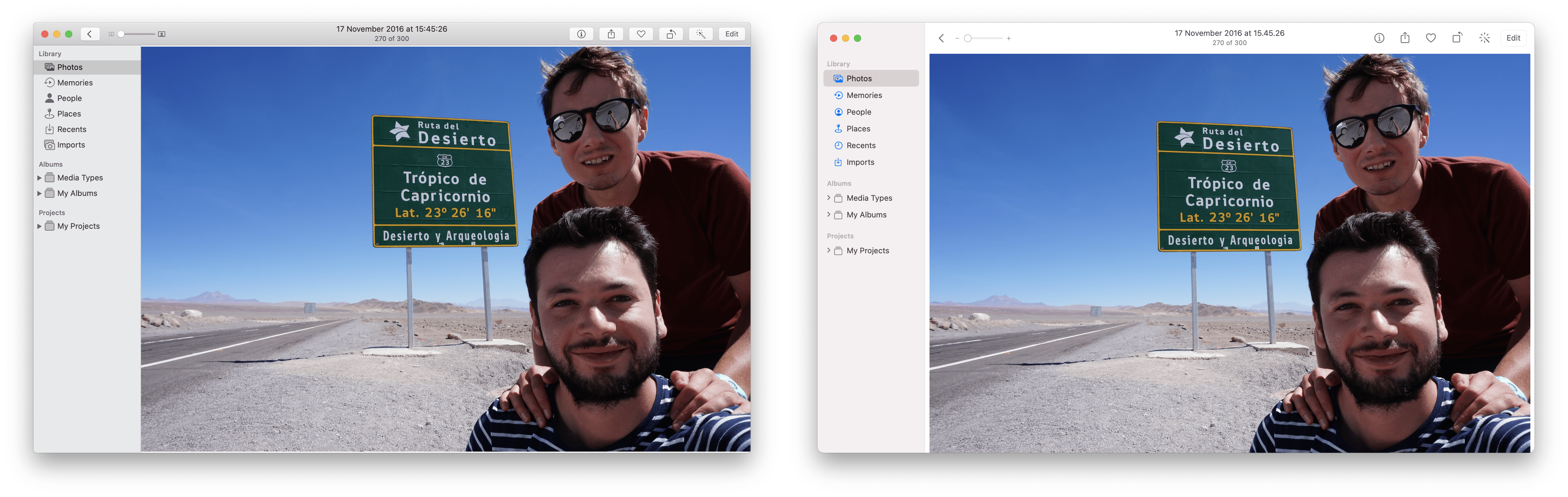Screen dimensions: 1568x497
Task: Expand My Projects chevron in the right window
Action: point(829,250)
